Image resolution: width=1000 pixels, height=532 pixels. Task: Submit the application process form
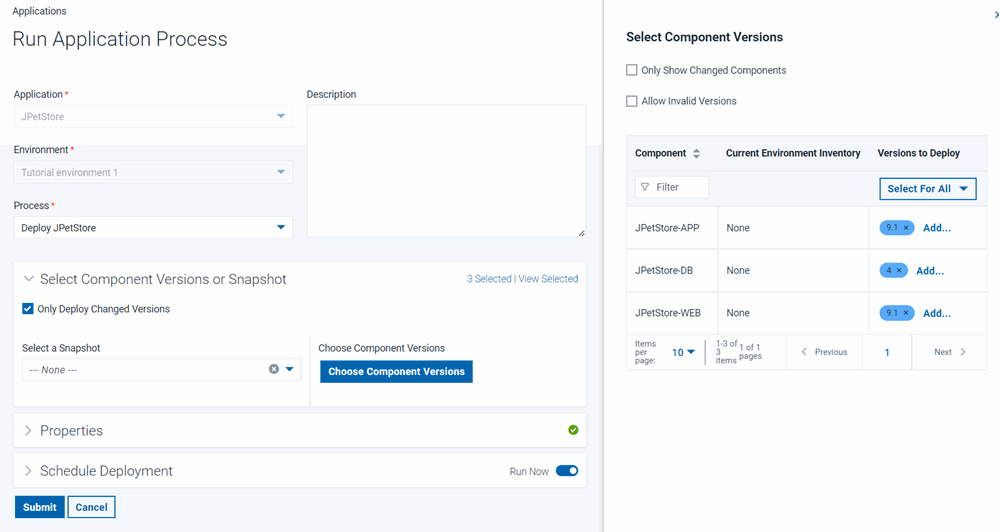40,507
